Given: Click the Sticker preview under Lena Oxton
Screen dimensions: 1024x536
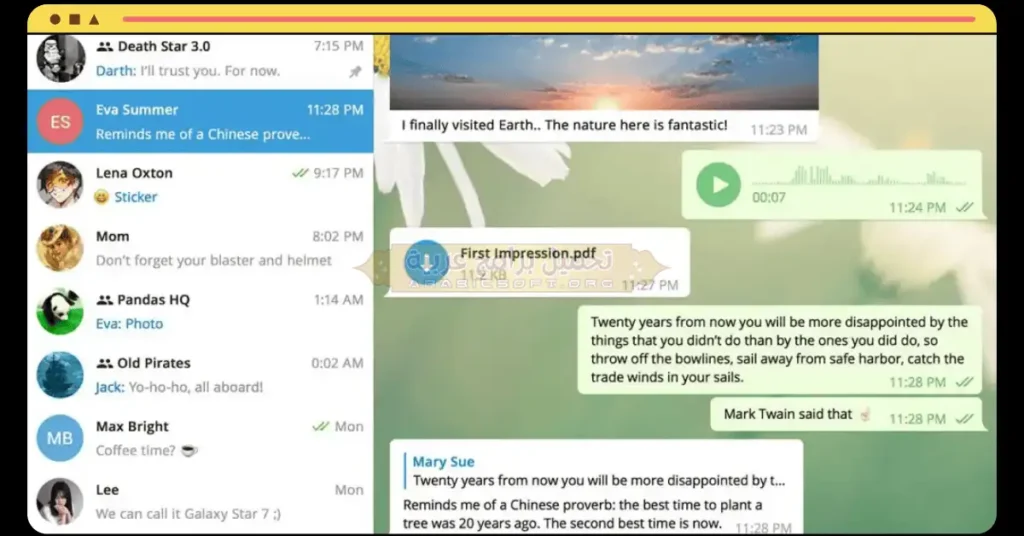Looking at the screenshot, I should (136, 197).
